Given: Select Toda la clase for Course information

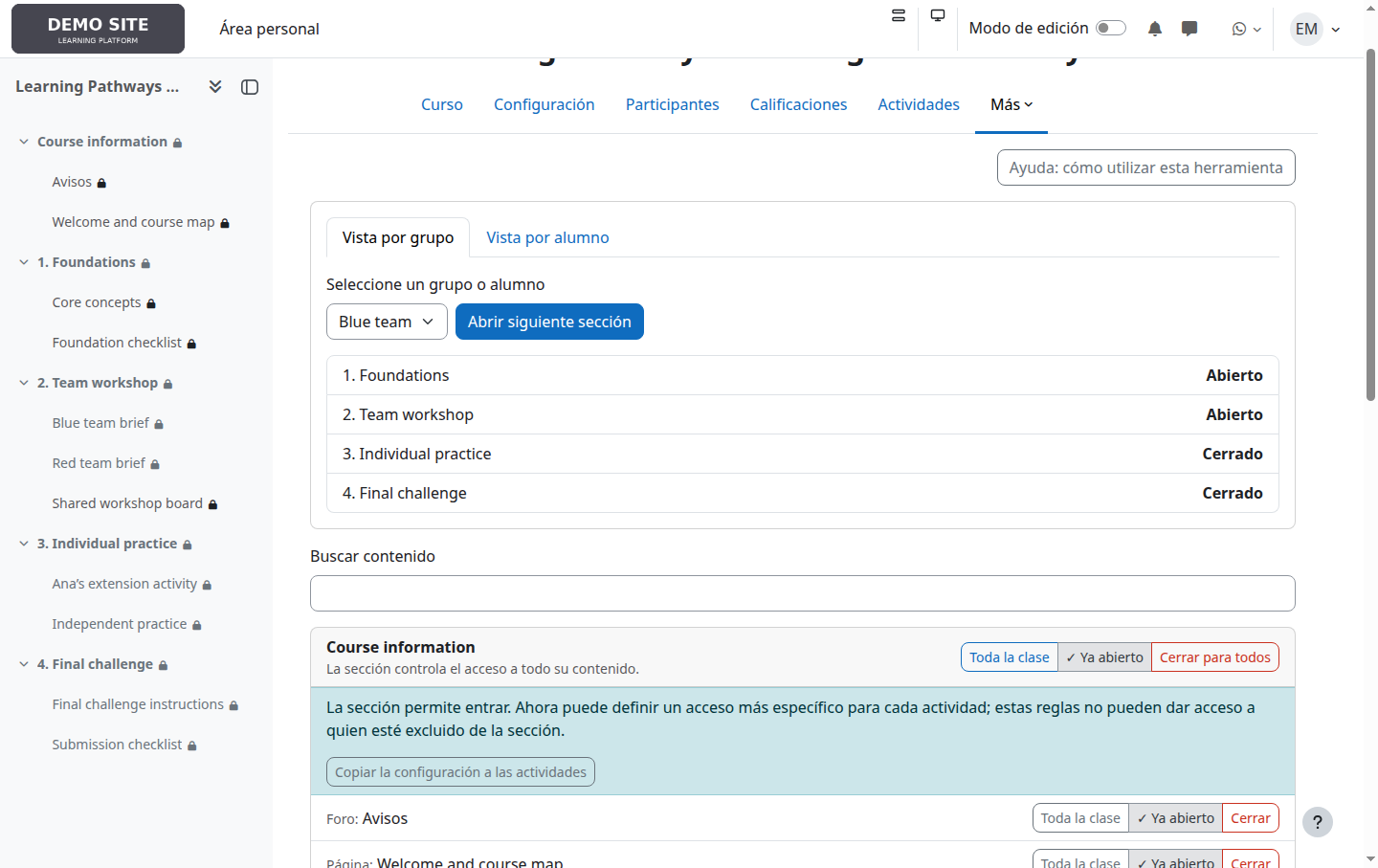Looking at the screenshot, I should (1010, 657).
